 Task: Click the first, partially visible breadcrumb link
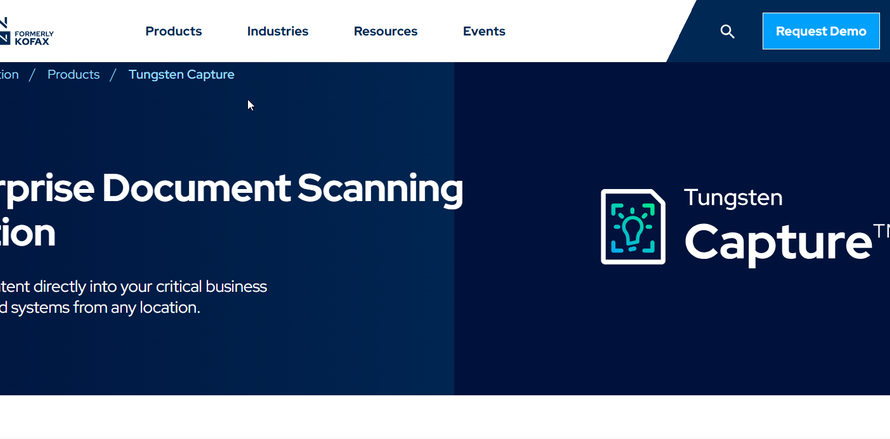8,75
